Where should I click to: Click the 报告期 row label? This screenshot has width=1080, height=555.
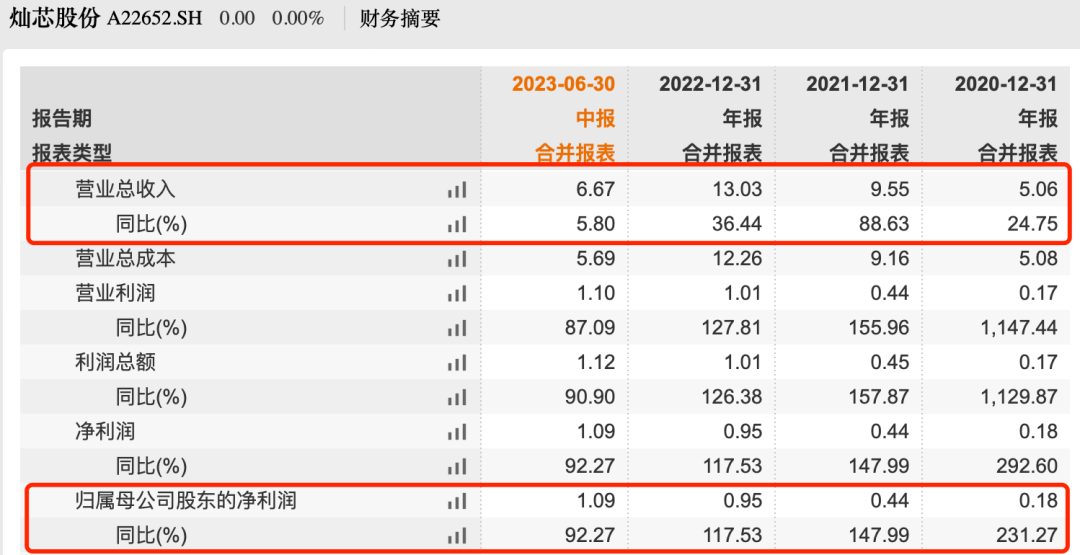(62, 118)
